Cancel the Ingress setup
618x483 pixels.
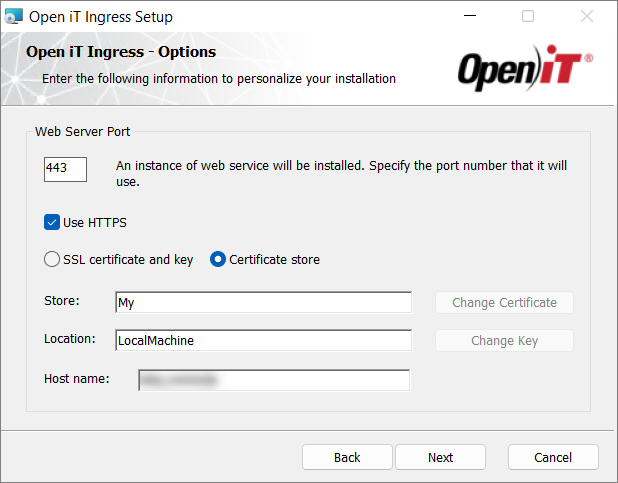553,457
